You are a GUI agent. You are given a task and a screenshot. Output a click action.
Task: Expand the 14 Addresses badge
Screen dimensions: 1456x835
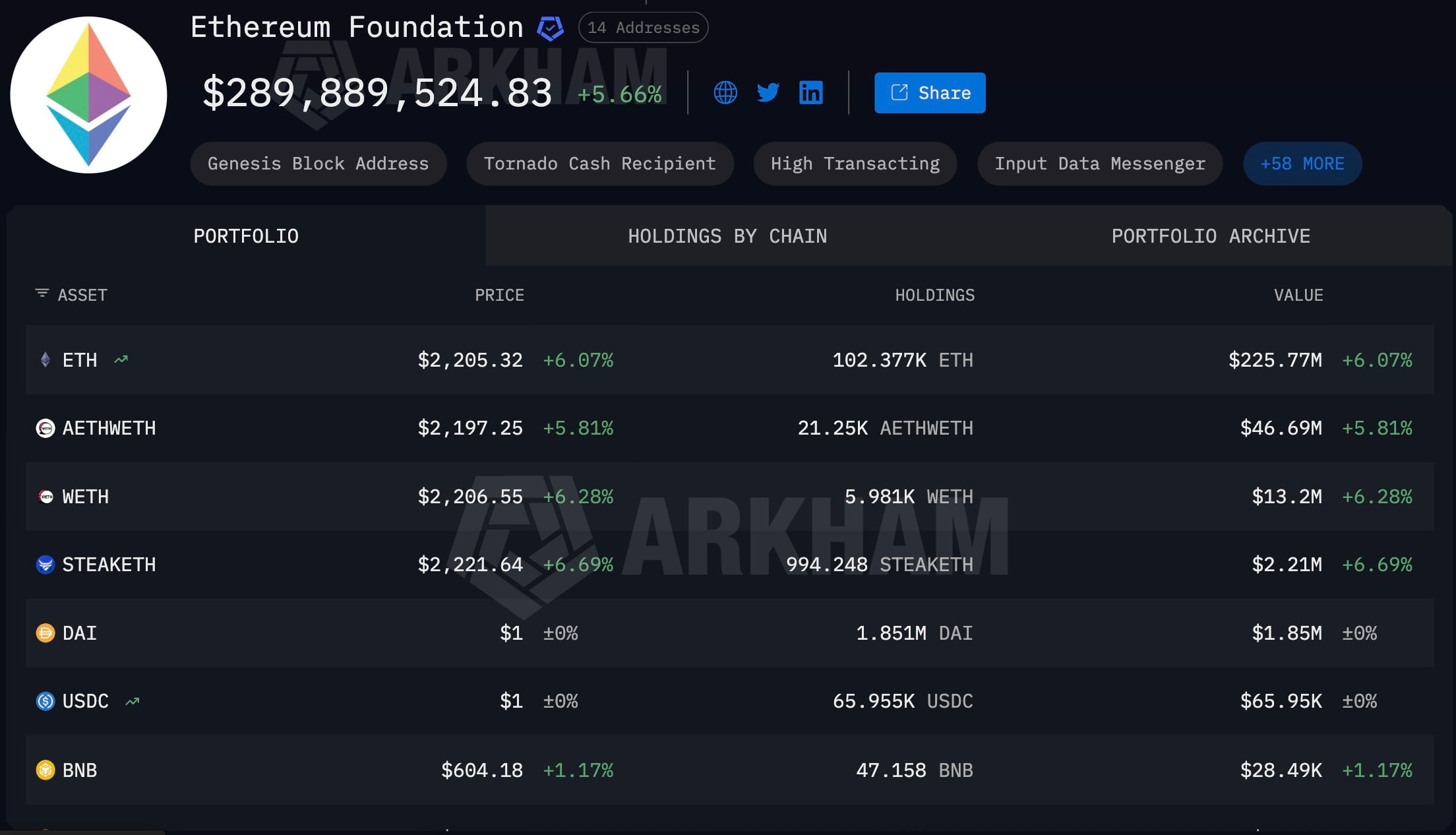643,28
